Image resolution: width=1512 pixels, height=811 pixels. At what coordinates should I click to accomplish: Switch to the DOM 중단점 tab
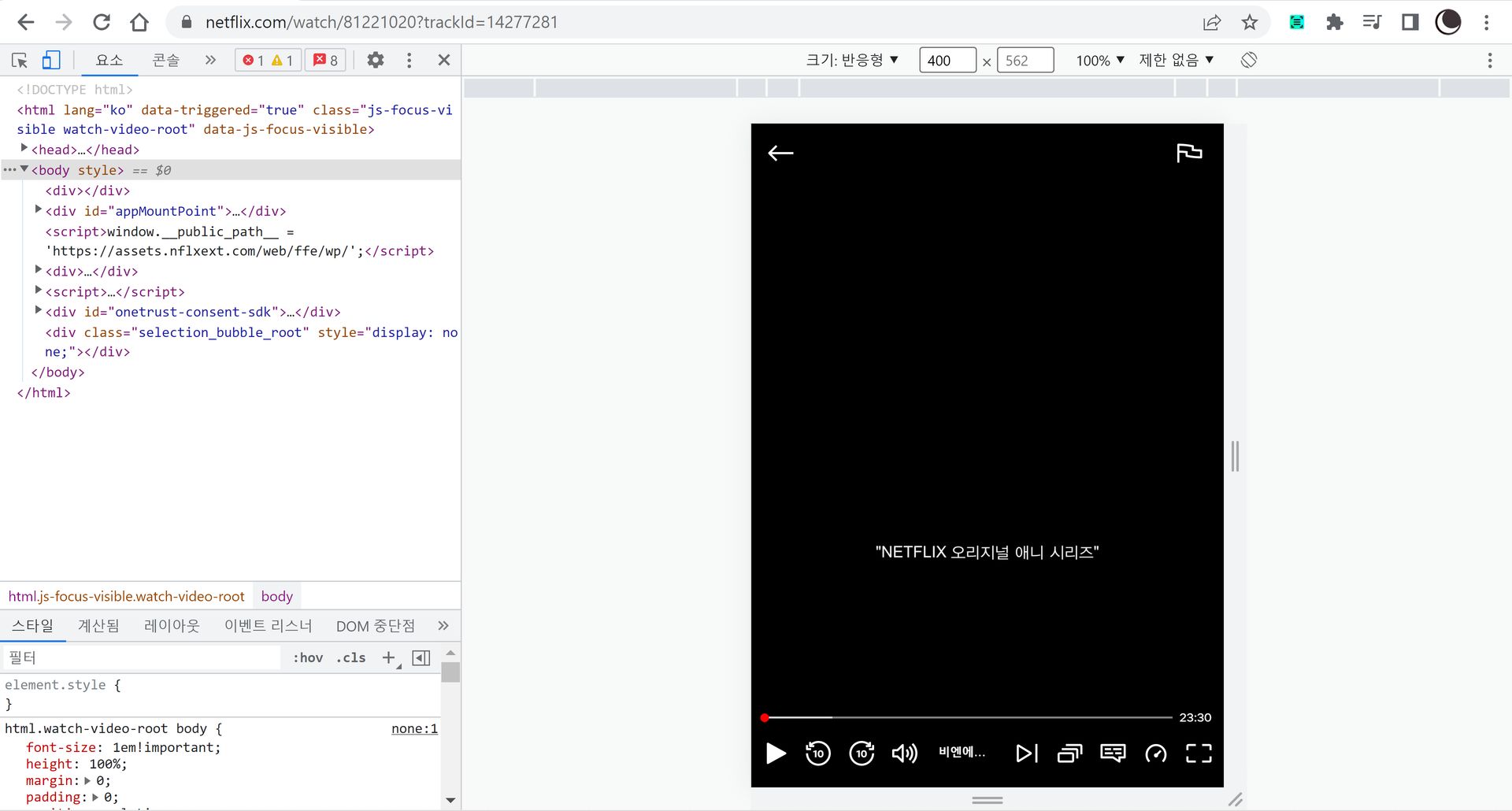pos(376,626)
